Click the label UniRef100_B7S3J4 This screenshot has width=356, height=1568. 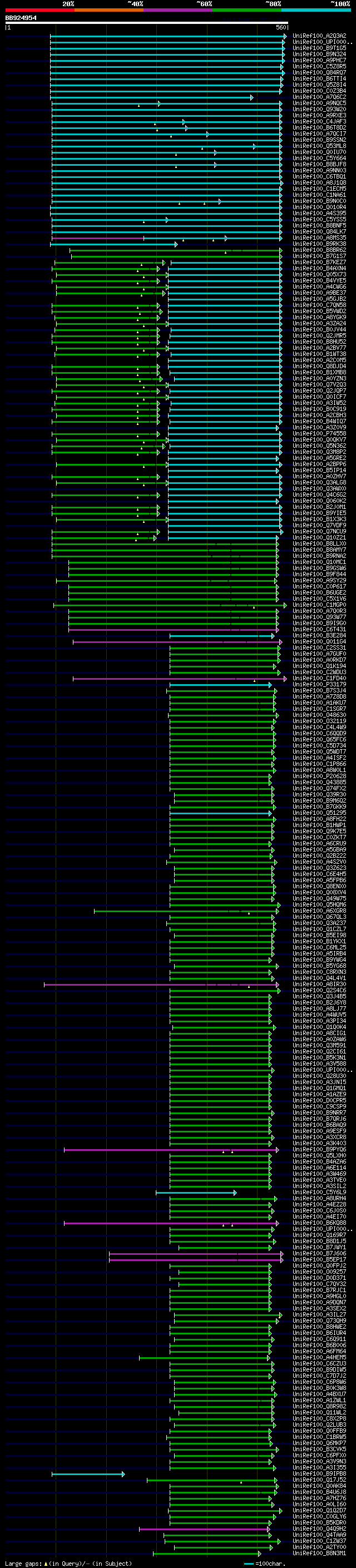pyautogui.click(x=319, y=690)
